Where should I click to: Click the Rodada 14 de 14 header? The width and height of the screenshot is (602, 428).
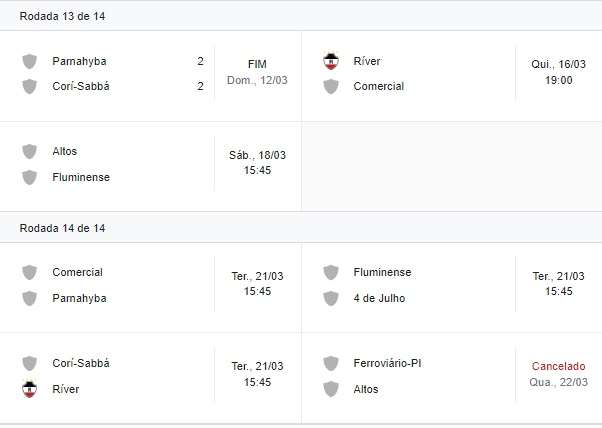[x=62, y=228]
